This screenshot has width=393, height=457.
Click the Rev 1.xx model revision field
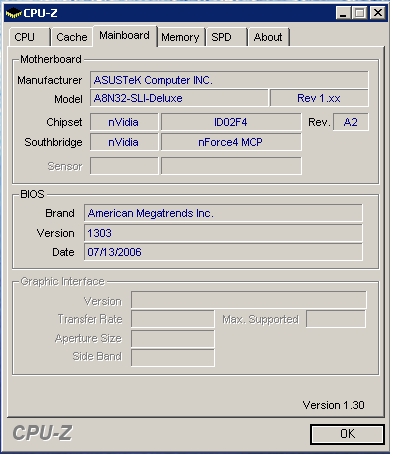319,98
